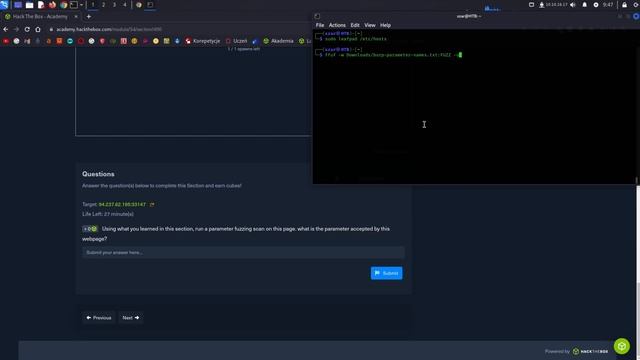Go to the Previous section
640x360 pixels.
[x=99, y=318]
